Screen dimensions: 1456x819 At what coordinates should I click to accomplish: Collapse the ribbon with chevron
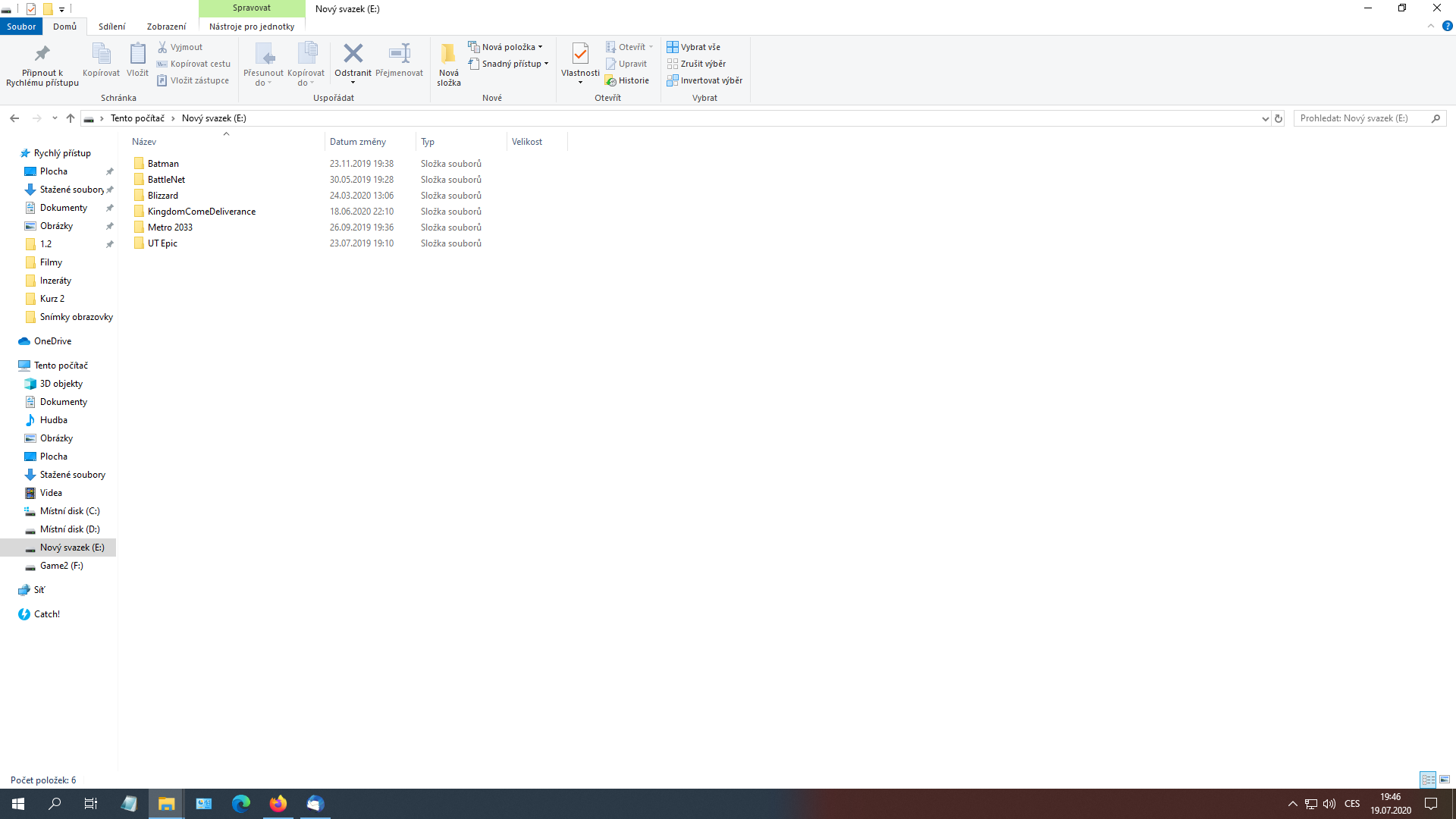(x=1431, y=26)
